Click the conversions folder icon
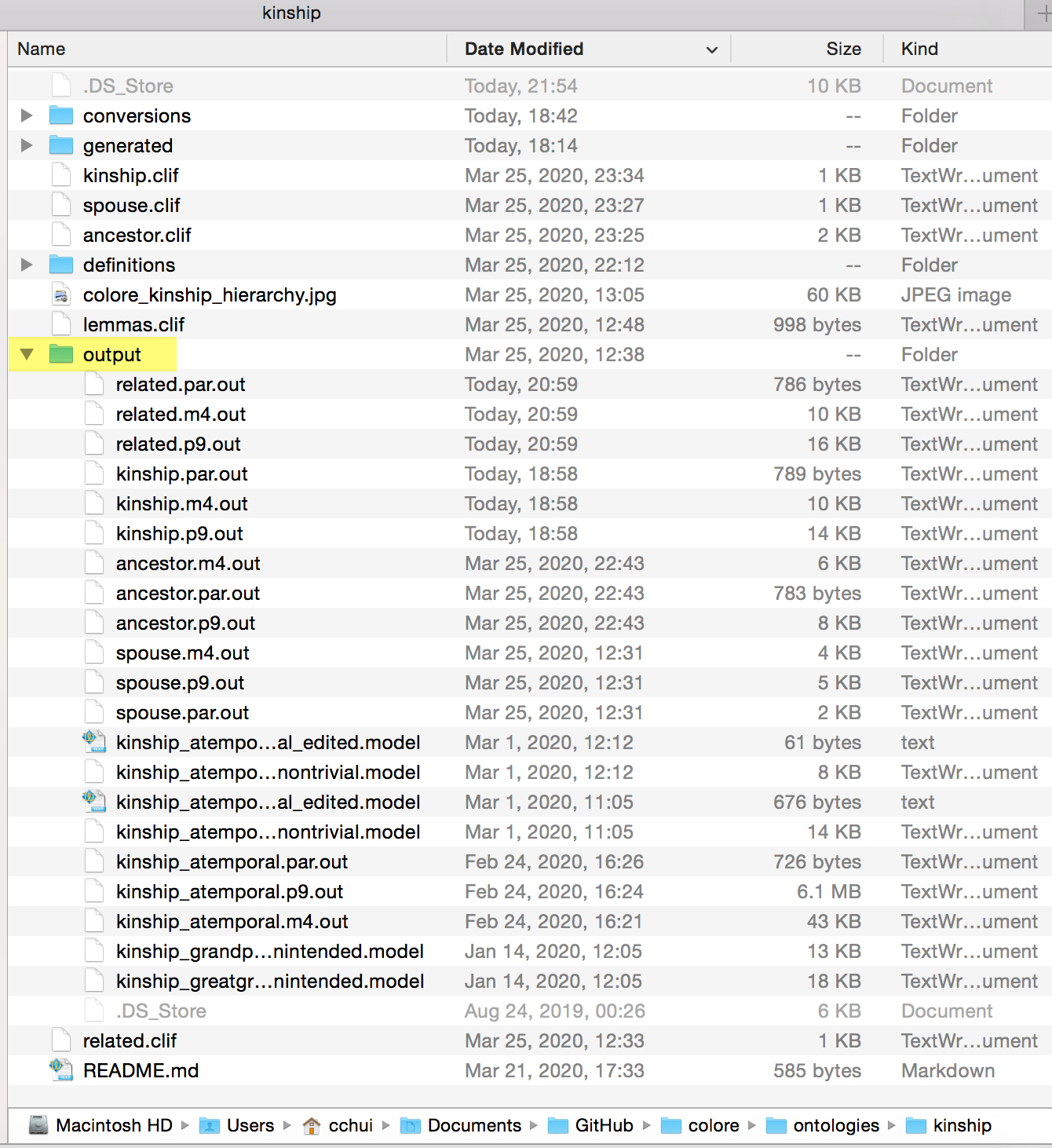Viewport: 1052px width, 1148px height. coord(60,115)
